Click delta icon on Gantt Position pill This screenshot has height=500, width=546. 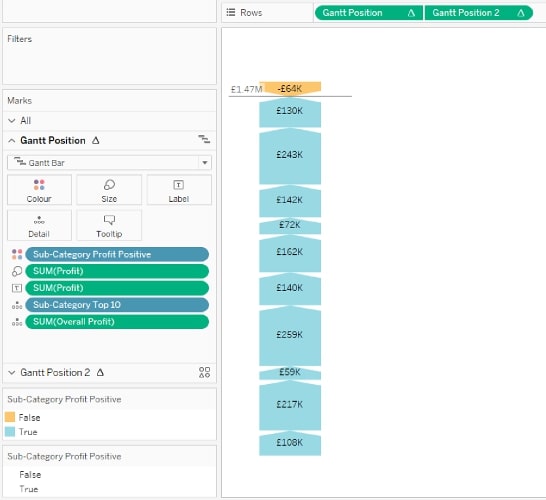(411, 13)
